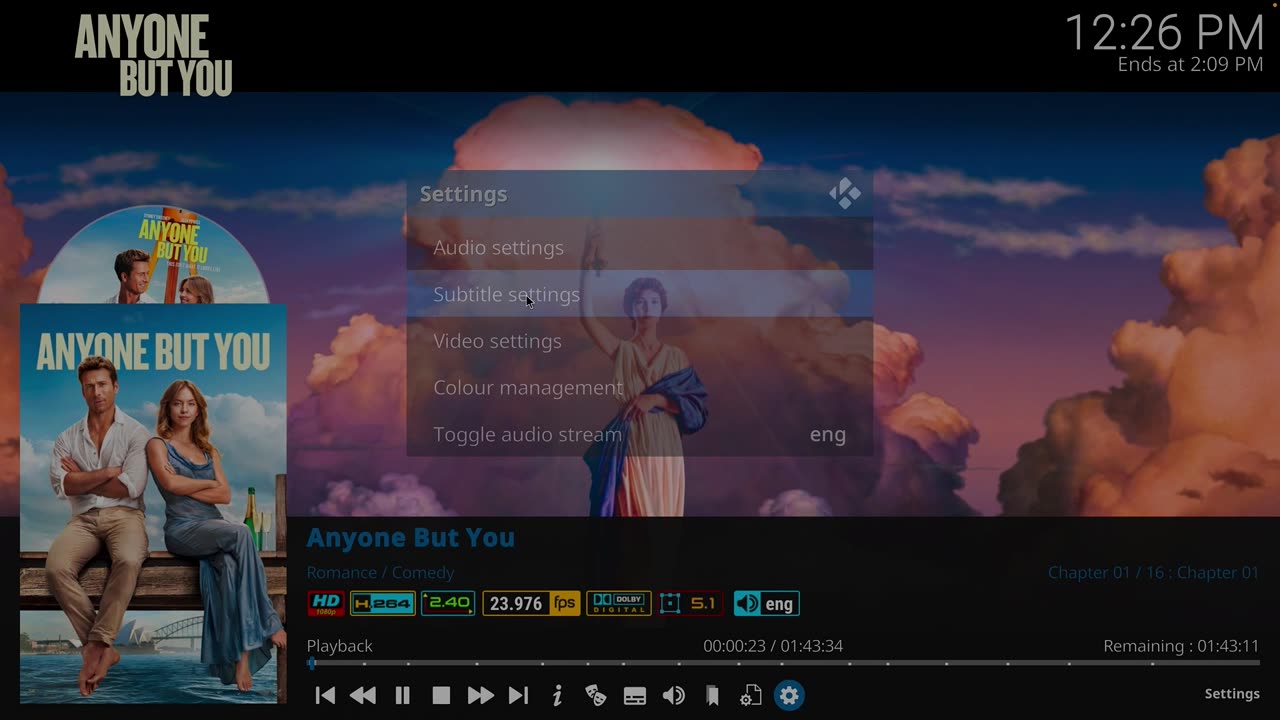
Task: Click the 12:26 PM clock
Action: [1164, 32]
